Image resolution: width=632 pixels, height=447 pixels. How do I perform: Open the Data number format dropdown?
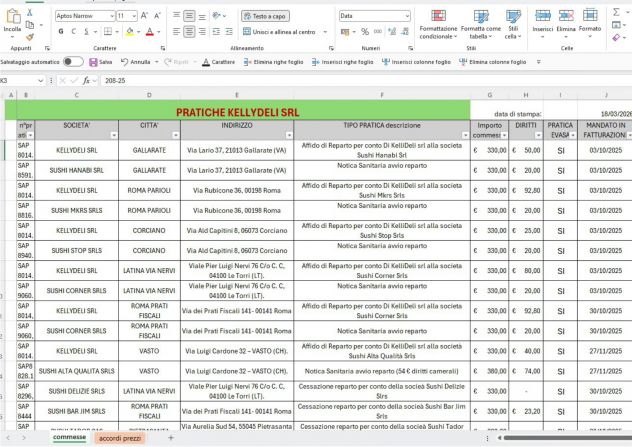click(x=407, y=16)
